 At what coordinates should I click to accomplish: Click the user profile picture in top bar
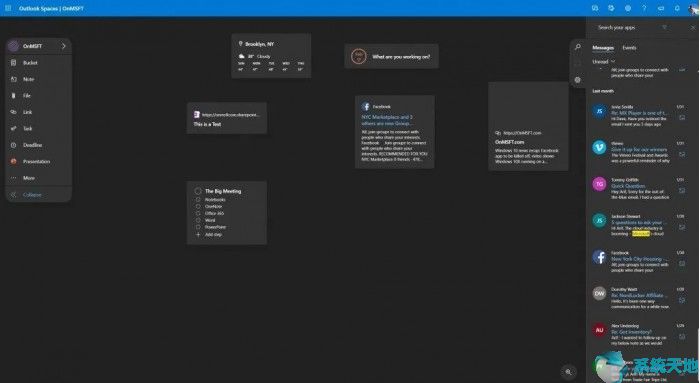(694, 8)
